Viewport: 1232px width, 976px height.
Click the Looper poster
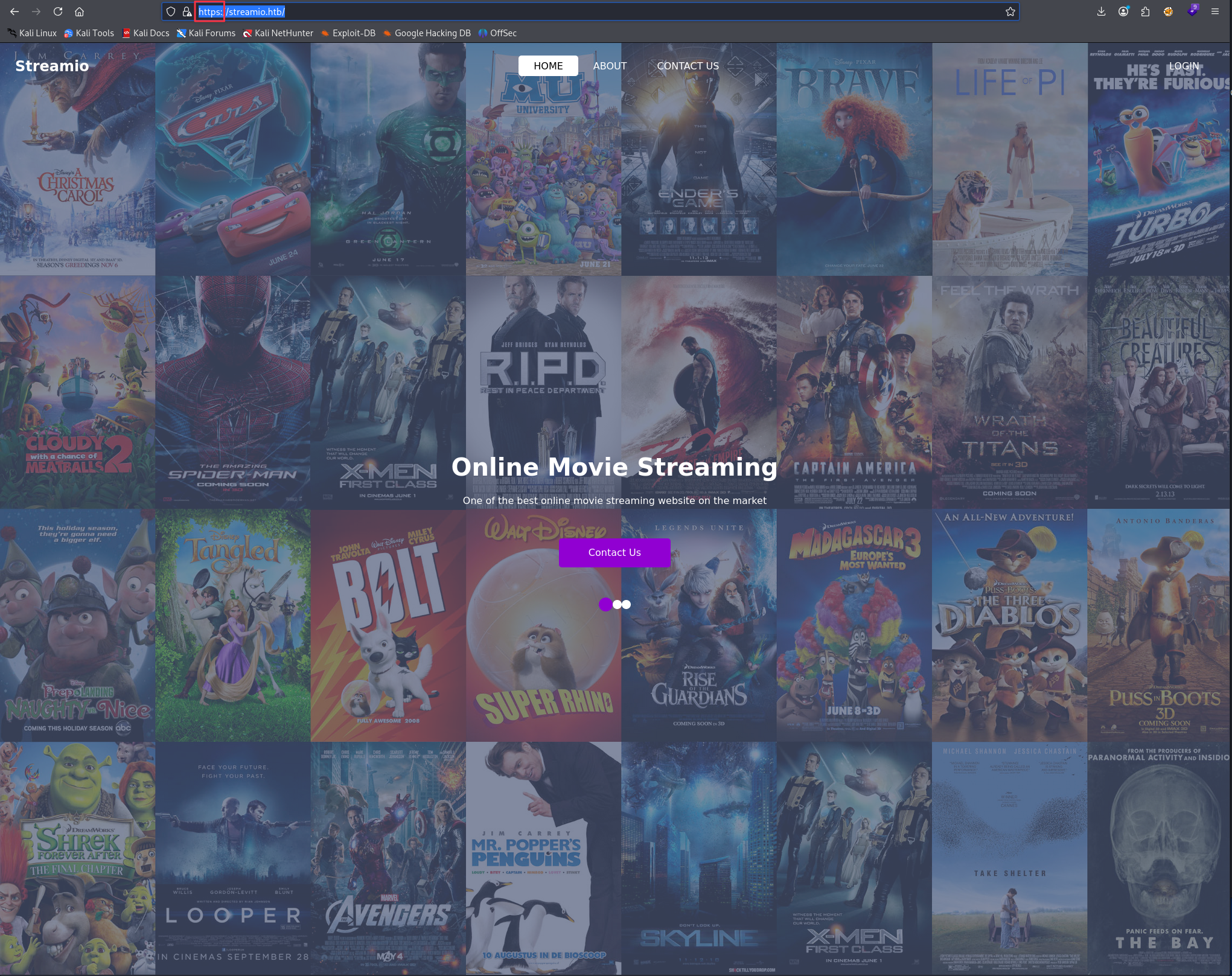(233, 858)
